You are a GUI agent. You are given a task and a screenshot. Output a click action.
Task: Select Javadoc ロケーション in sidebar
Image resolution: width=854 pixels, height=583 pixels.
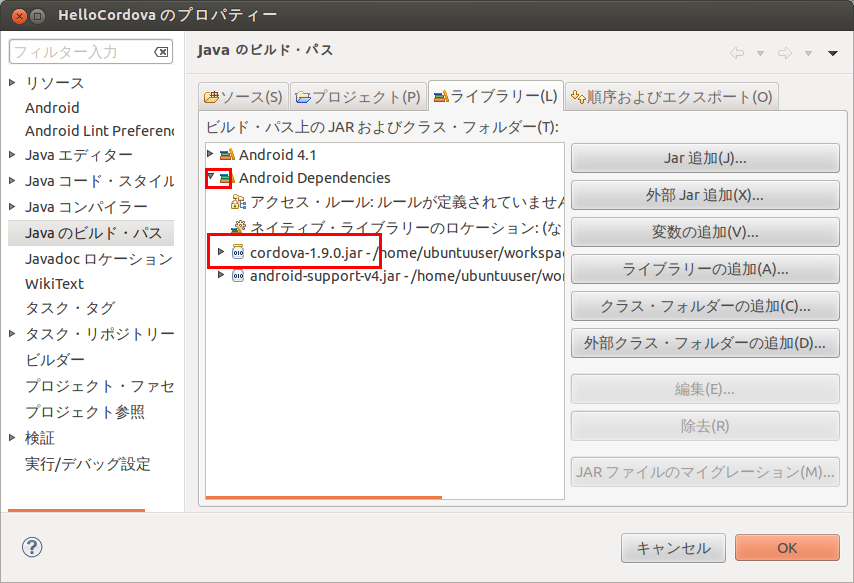click(x=99, y=259)
